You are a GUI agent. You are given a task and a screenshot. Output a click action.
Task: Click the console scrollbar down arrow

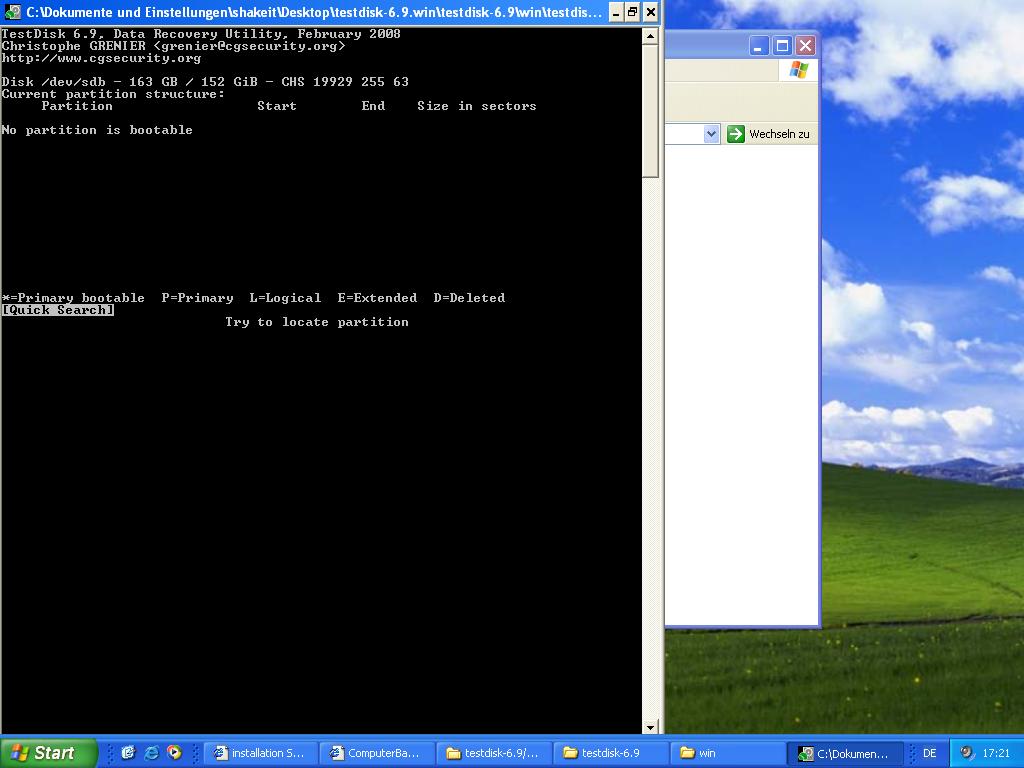(x=650, y=727)
